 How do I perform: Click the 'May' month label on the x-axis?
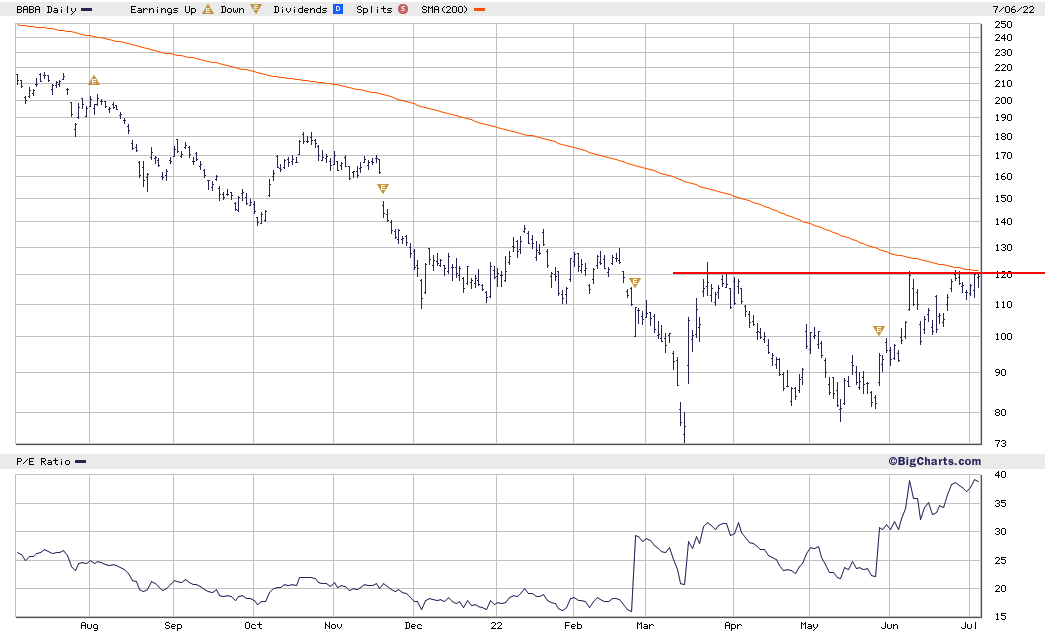click(809, 626)
